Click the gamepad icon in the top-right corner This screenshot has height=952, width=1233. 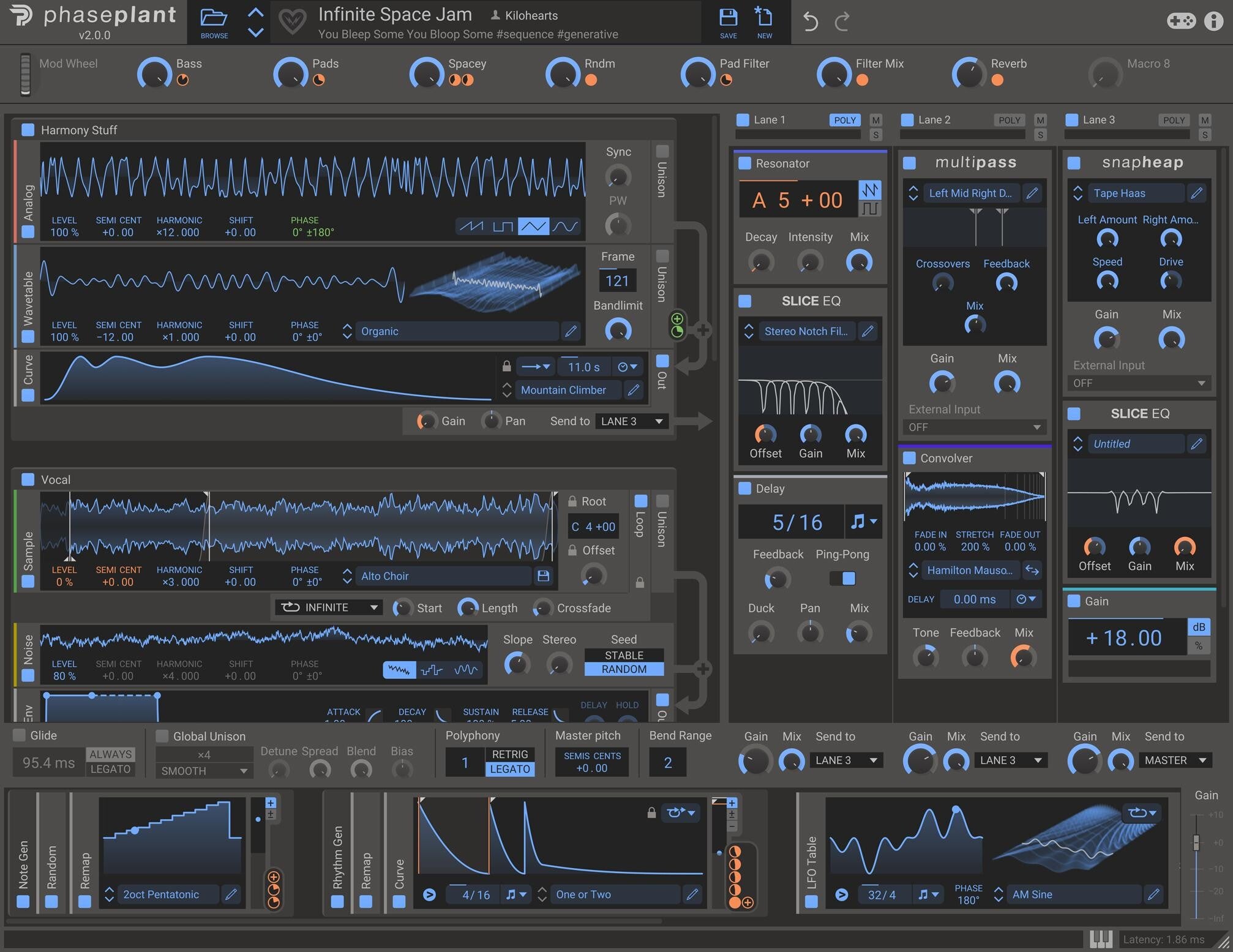(1181, 20)
